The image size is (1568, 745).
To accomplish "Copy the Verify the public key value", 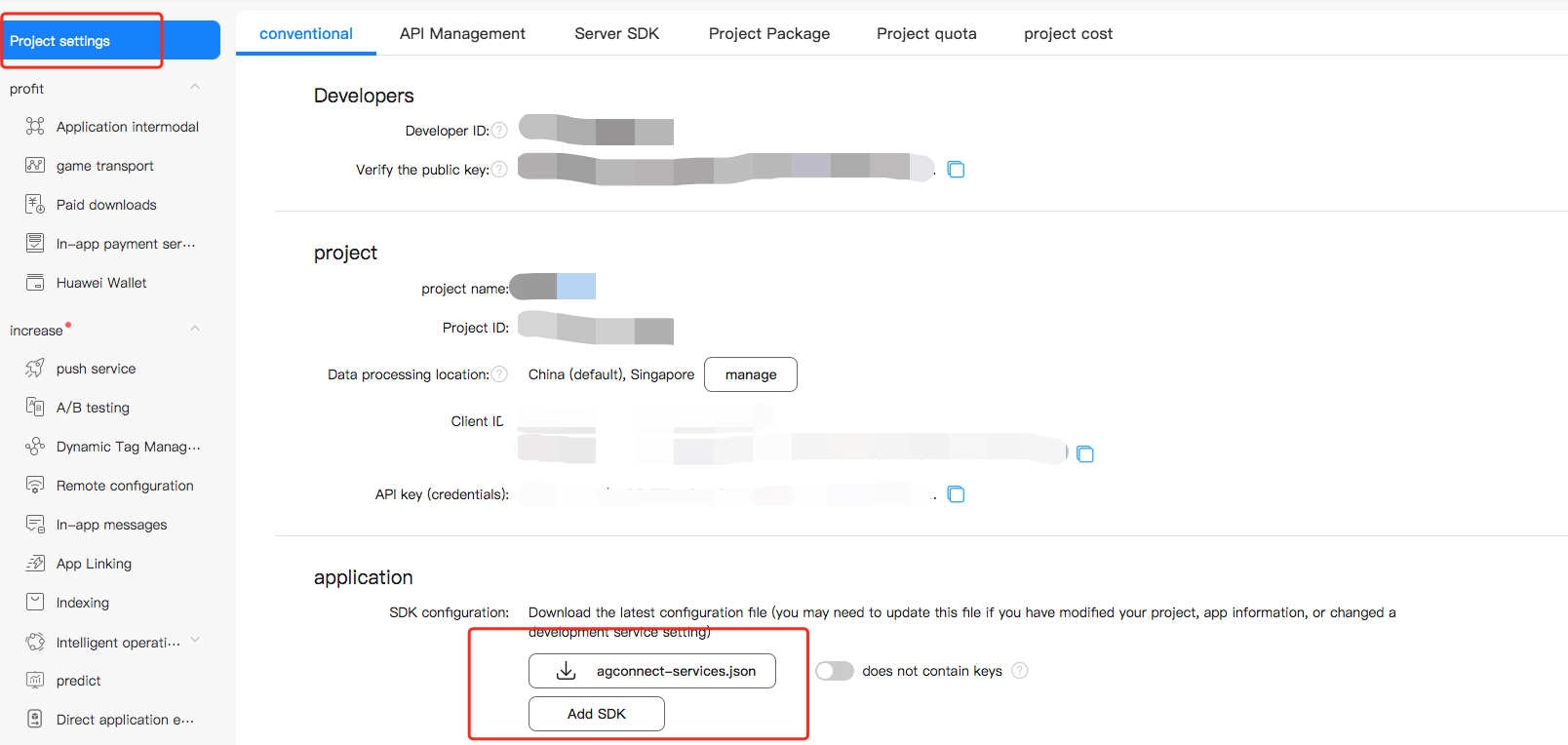I will (x=957, y=170).
